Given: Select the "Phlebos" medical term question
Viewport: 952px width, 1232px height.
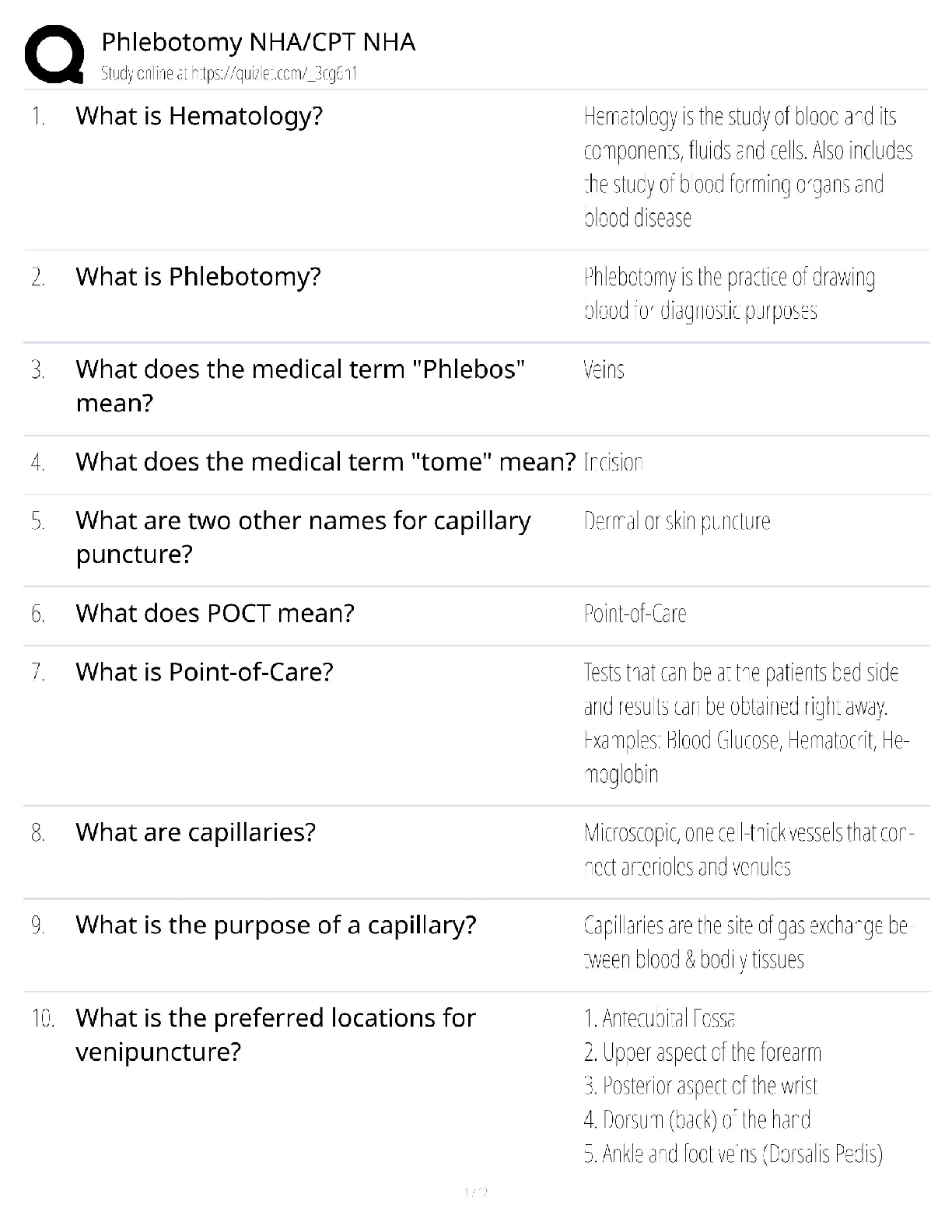Looking at the screenshot, I should (x=300, y=385).
